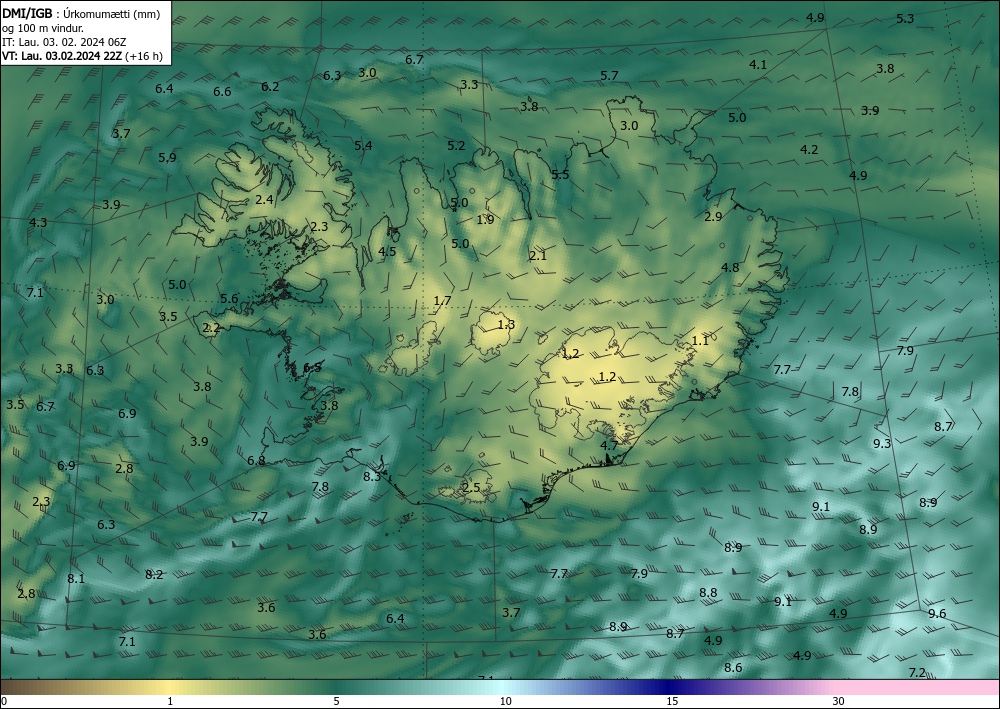Click the 'og 100 m vindur.' caption line
The height and width of the screenshot is (709, 1000).
pos(43,28)
